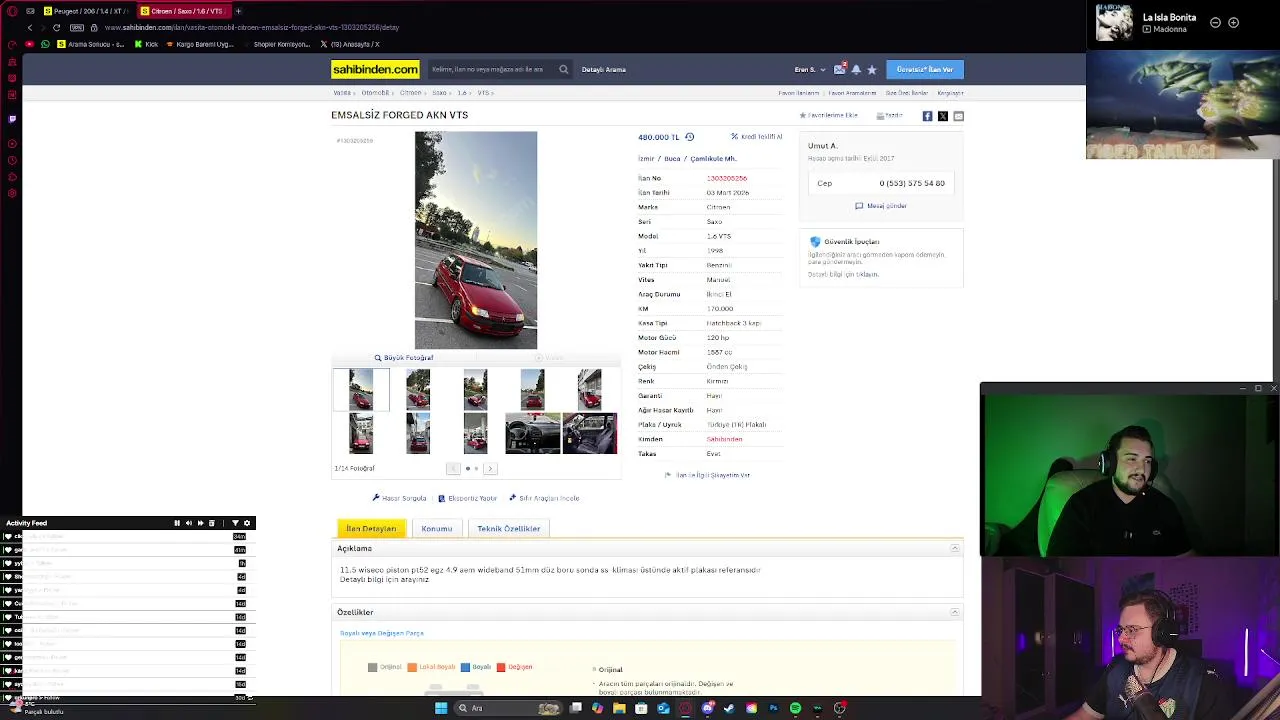Viewport: 1280px width, 720px height.
Task: Share listing on X
Action: (x=942, y=116)
